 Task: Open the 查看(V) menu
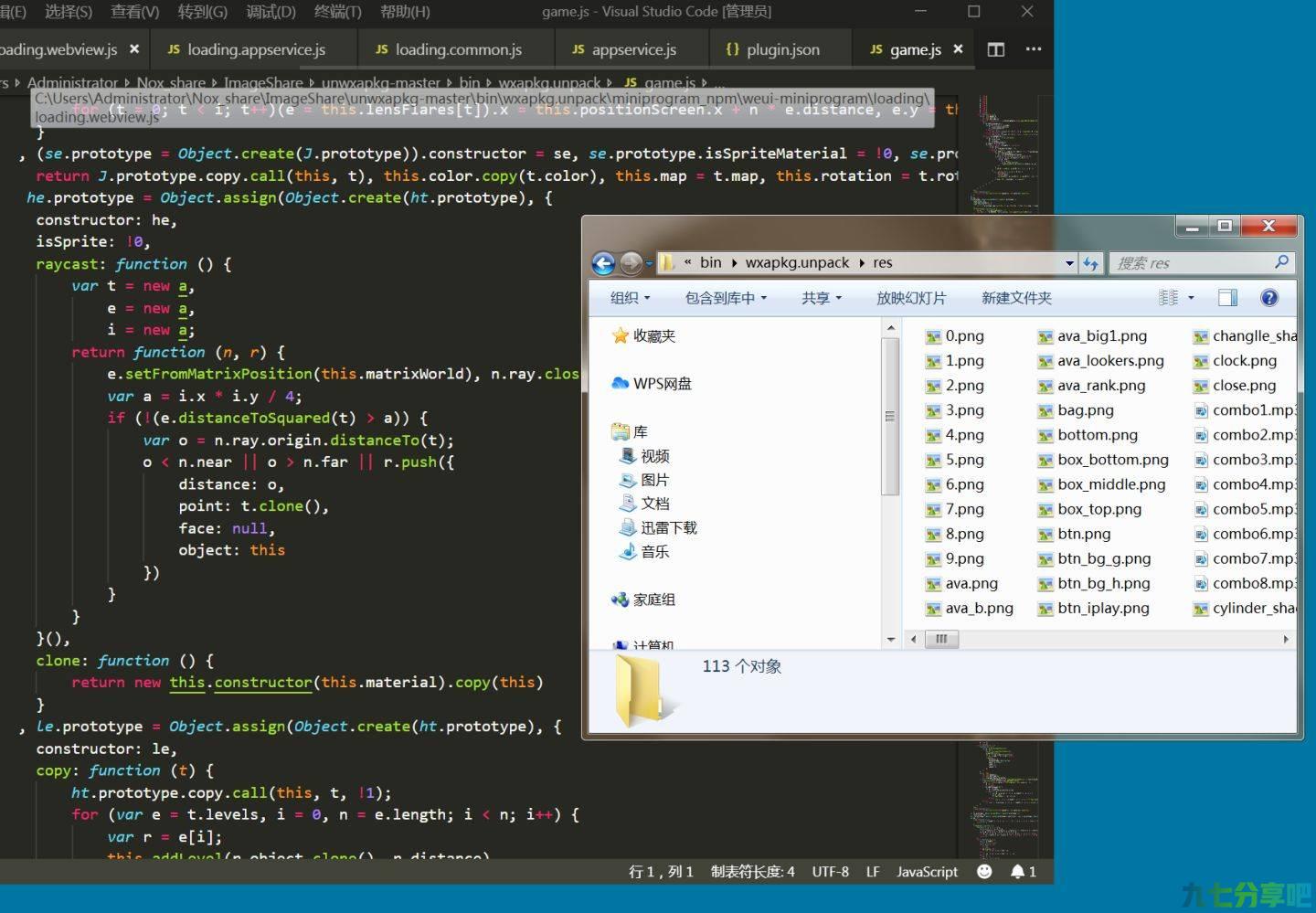134,12
